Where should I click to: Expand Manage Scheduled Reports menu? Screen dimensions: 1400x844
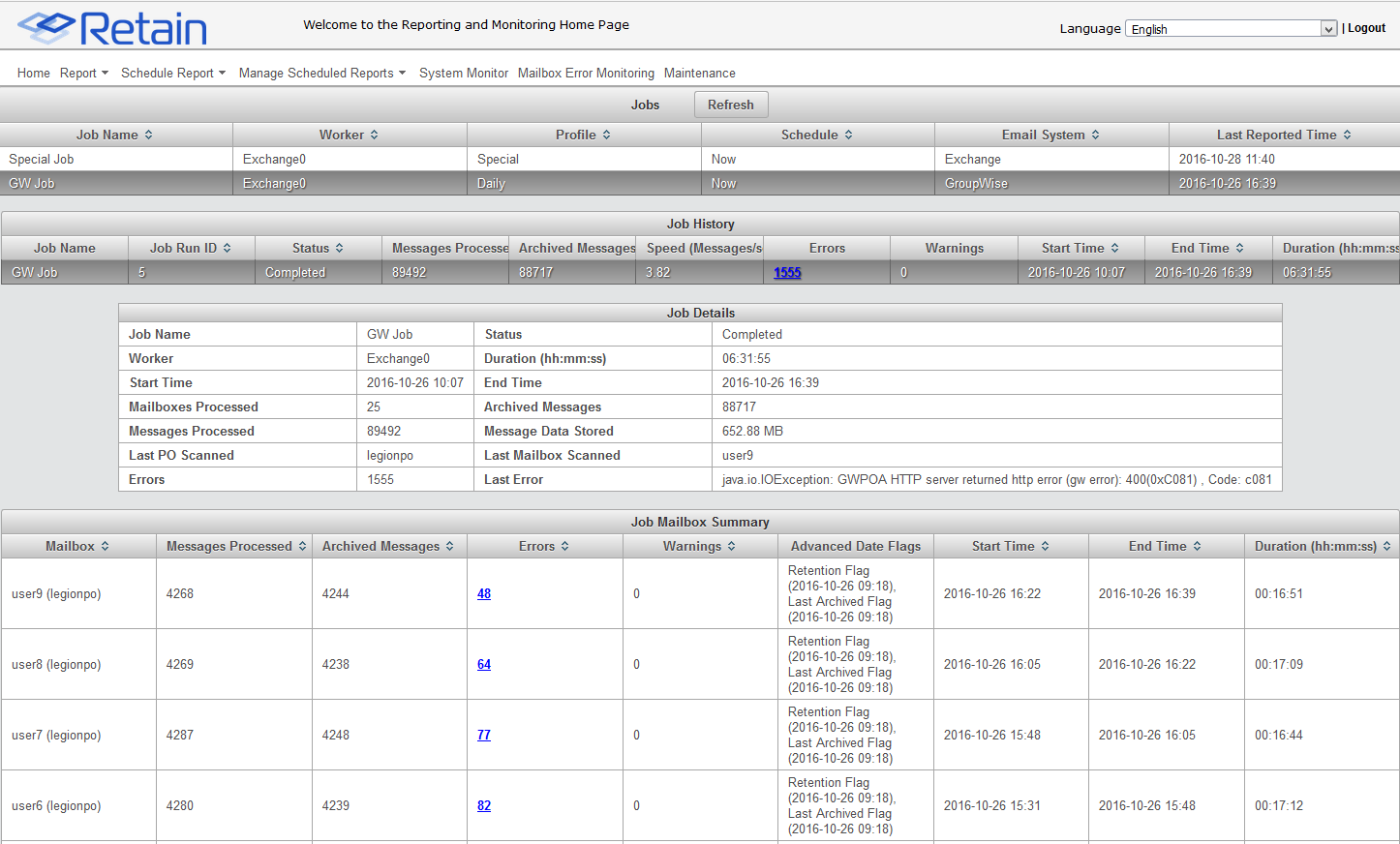(321, 74)
